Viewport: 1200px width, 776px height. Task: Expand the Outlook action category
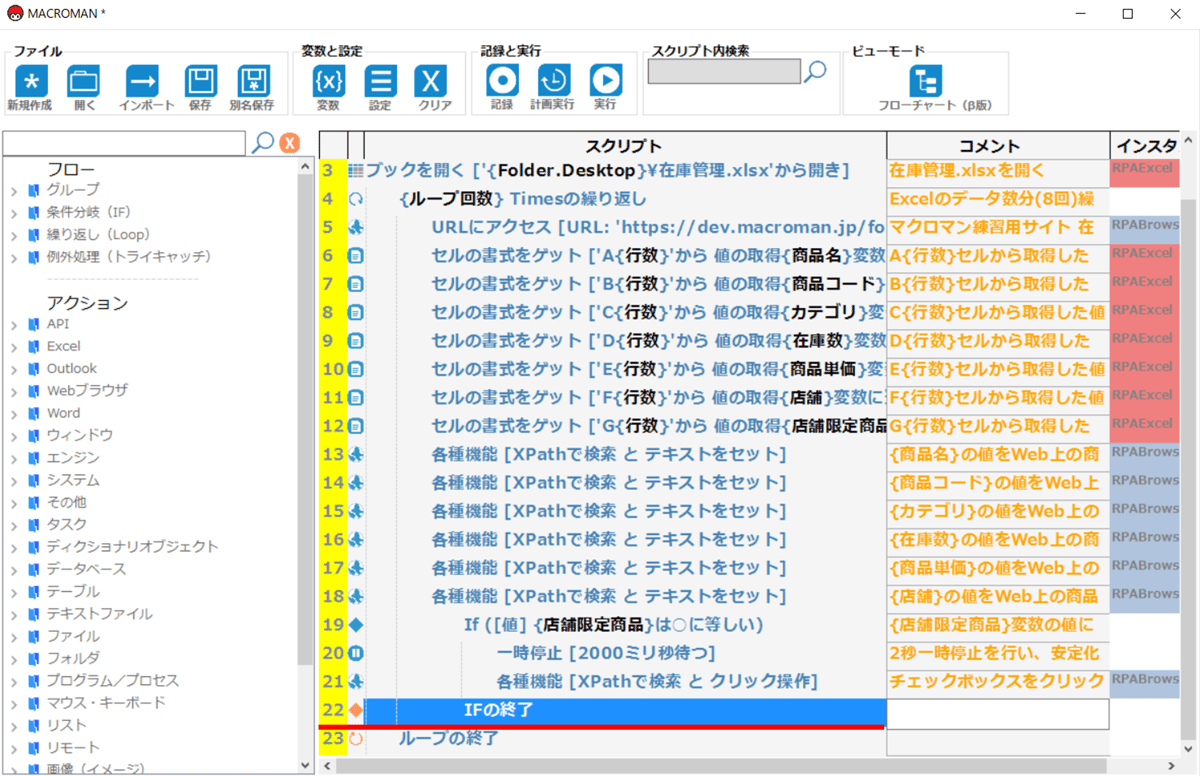[x=14, y=369]
